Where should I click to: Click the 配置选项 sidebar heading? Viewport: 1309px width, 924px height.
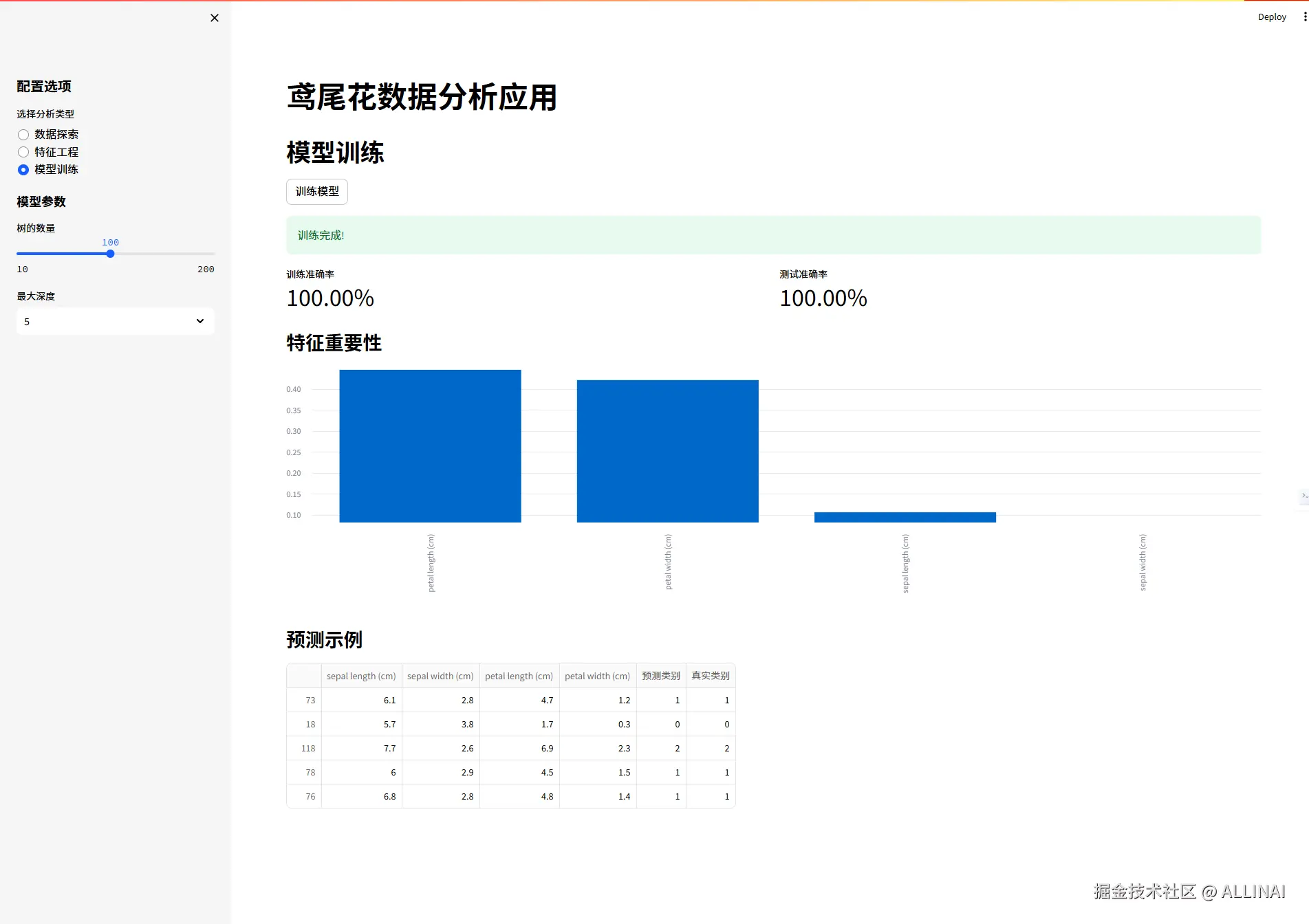[44, 87]
